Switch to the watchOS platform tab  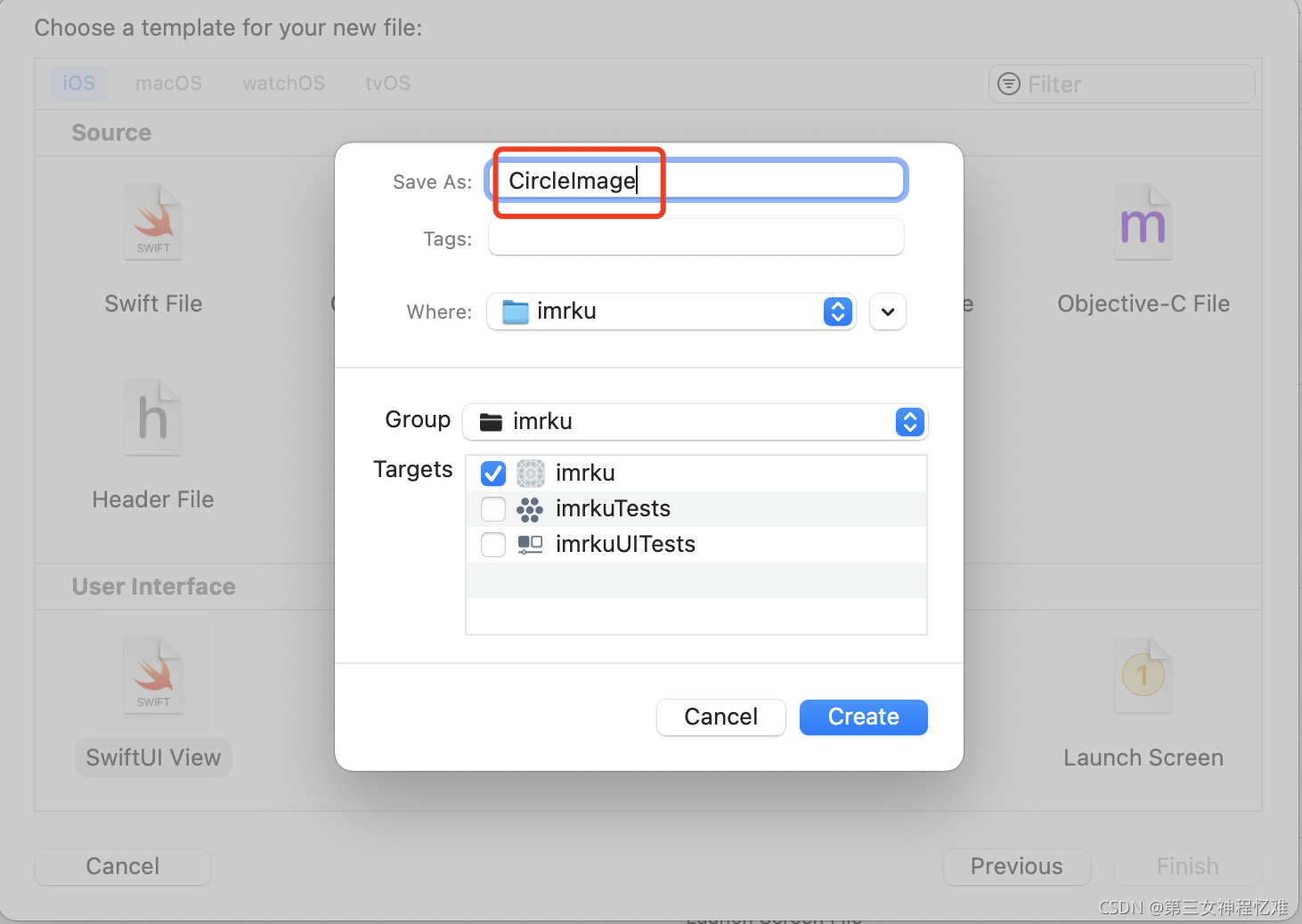click(x=283, y=84)
